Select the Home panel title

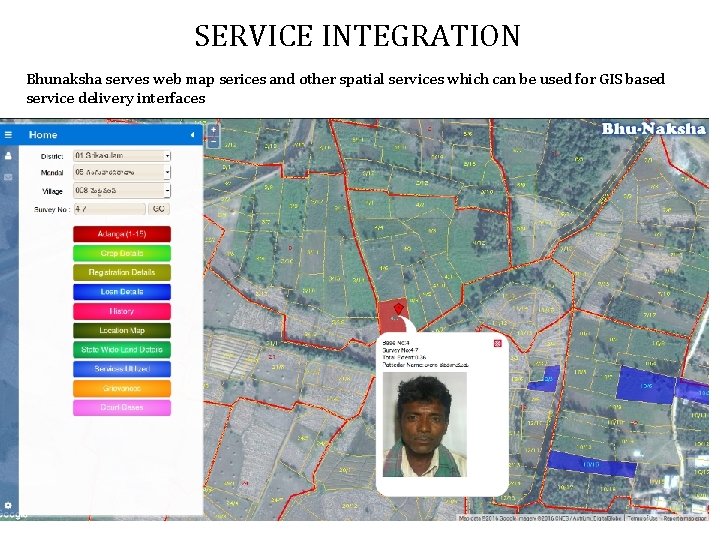point(43,135)
